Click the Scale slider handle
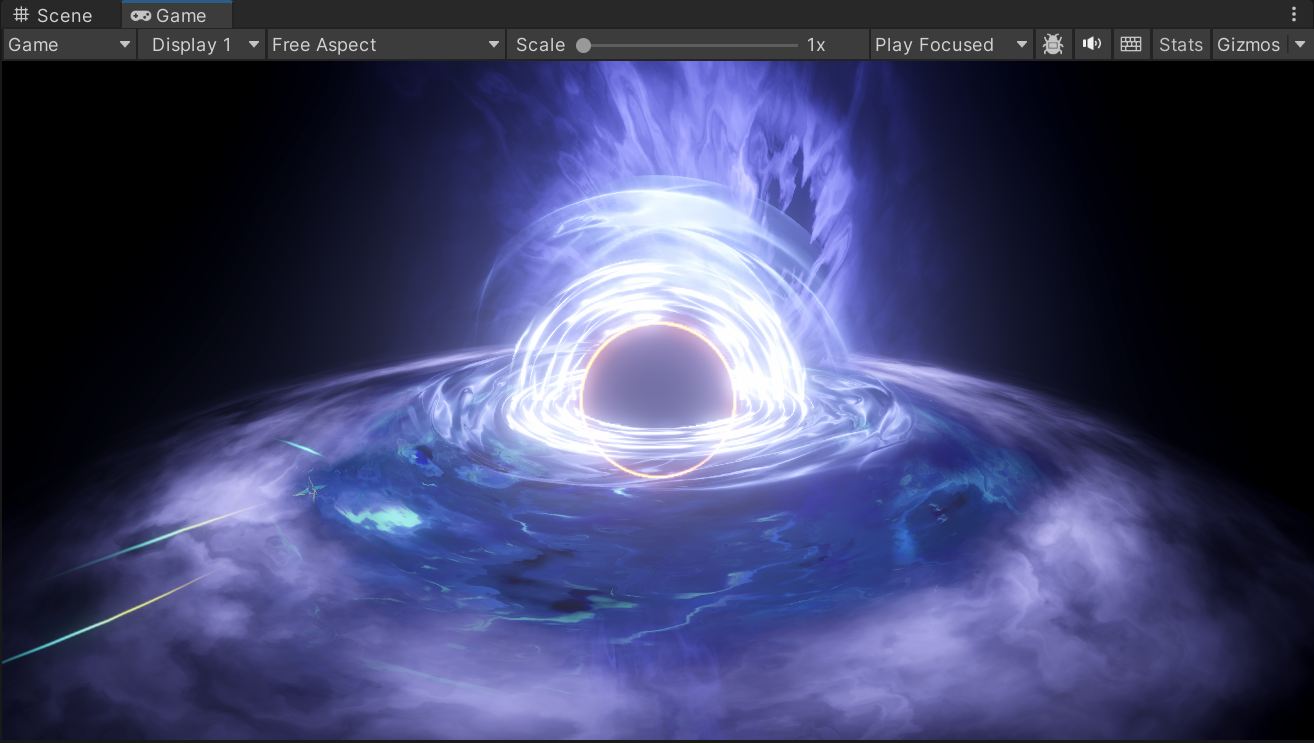This screenshot has width=1314, height=743. 583,45
